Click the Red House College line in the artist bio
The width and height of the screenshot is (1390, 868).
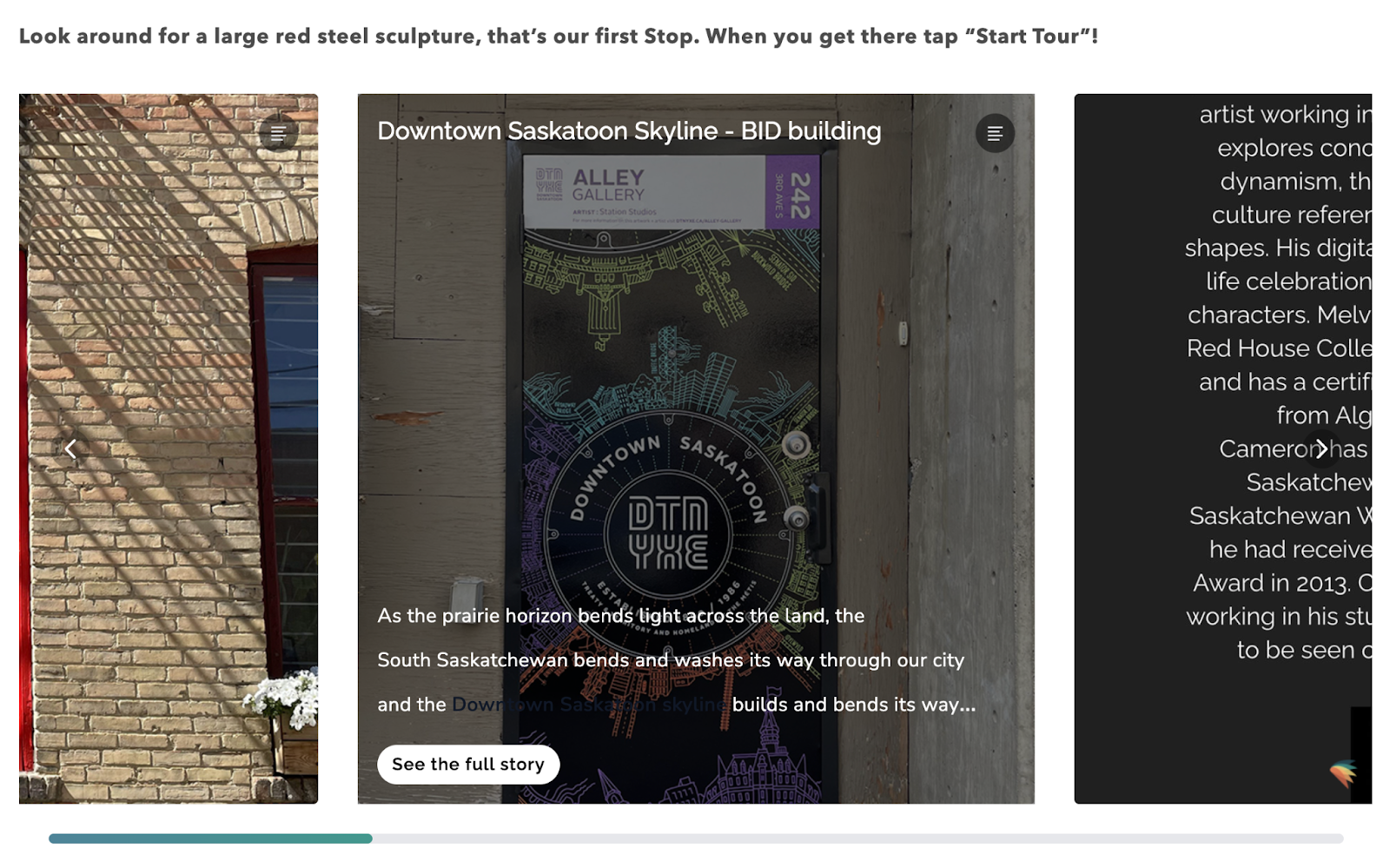(1279, 348)
